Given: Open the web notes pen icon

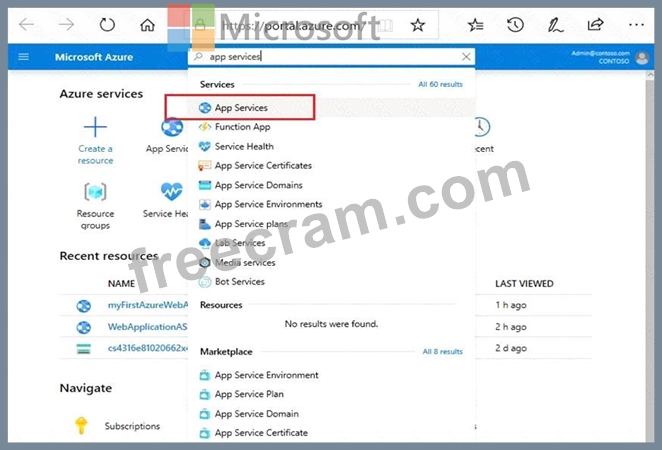Looking at the screenshot, I should click(x=555, y=25).
